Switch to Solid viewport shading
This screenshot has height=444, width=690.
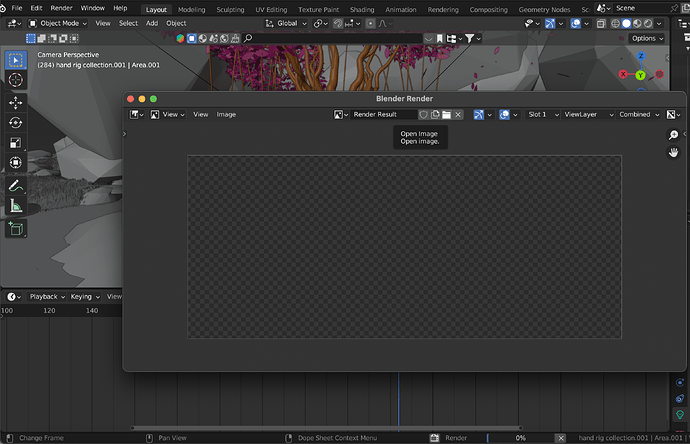click(x=626, y=23)
